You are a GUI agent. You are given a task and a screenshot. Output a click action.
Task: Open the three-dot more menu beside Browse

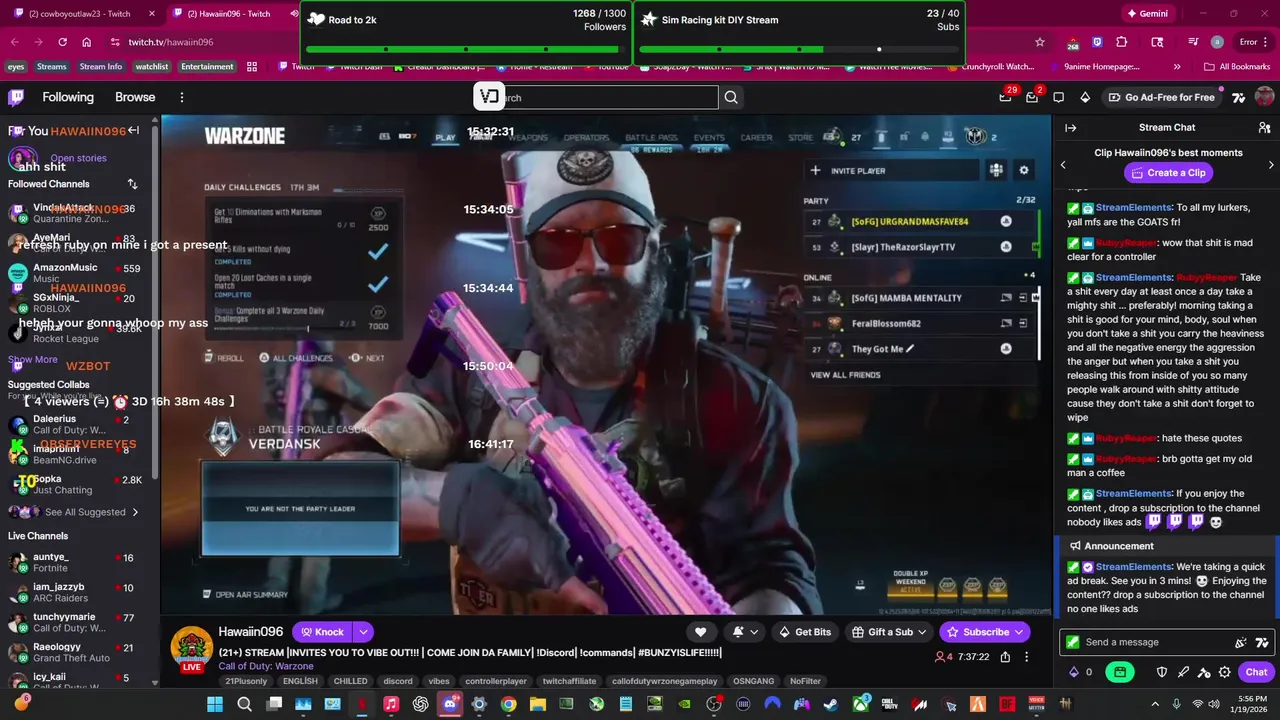click(x=182, y=97)
